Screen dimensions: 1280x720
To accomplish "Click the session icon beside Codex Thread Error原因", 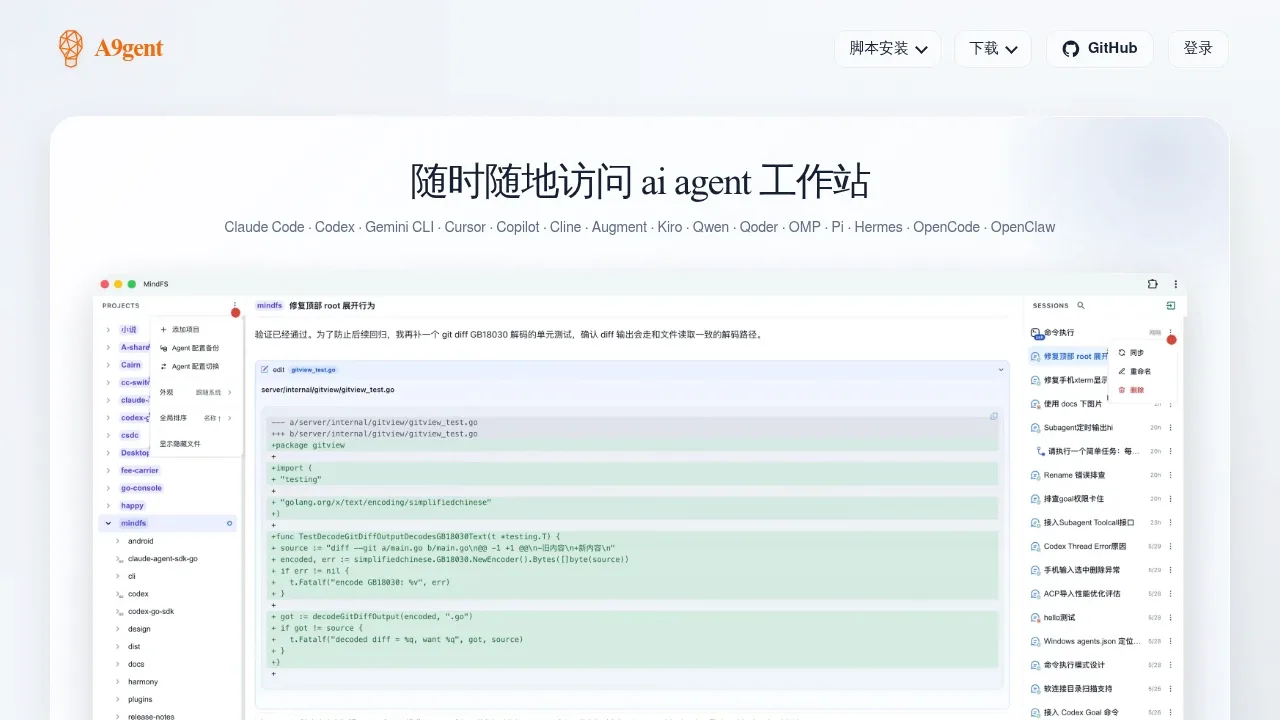I will coord(1035,546).
